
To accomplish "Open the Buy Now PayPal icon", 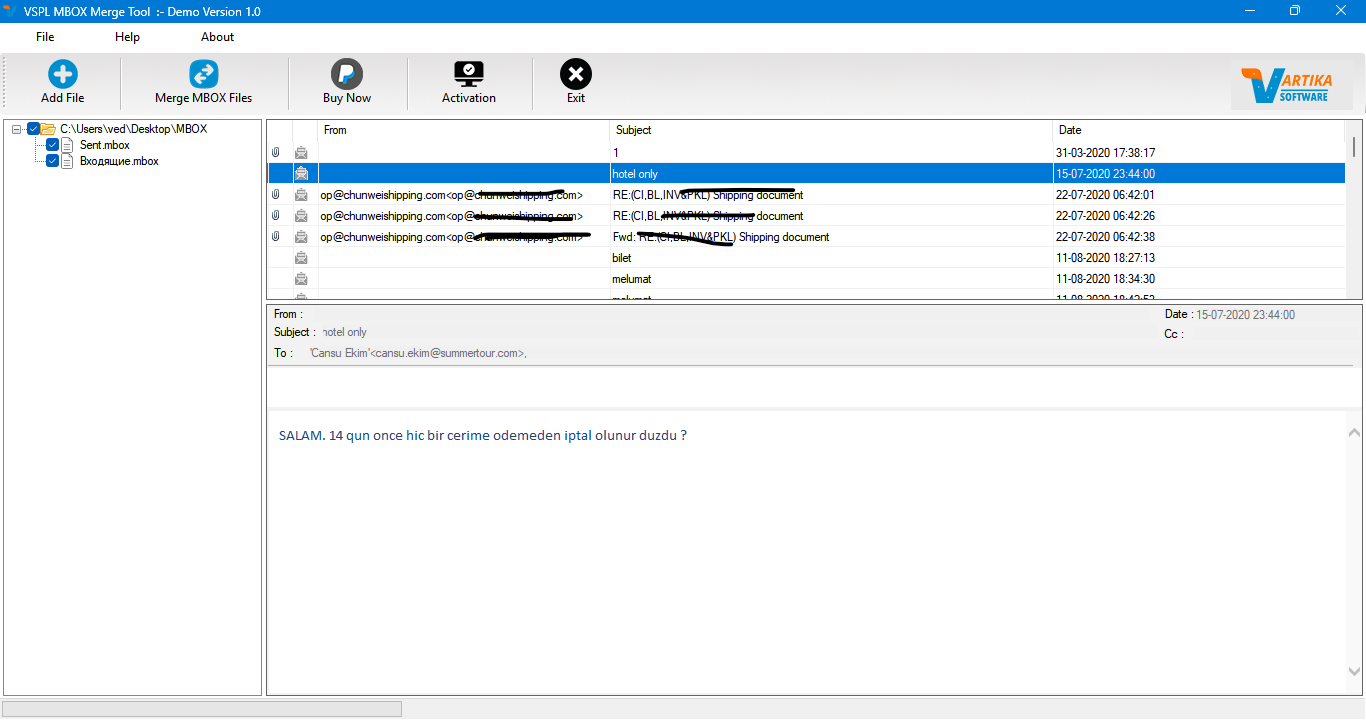I will coord(347,74).
